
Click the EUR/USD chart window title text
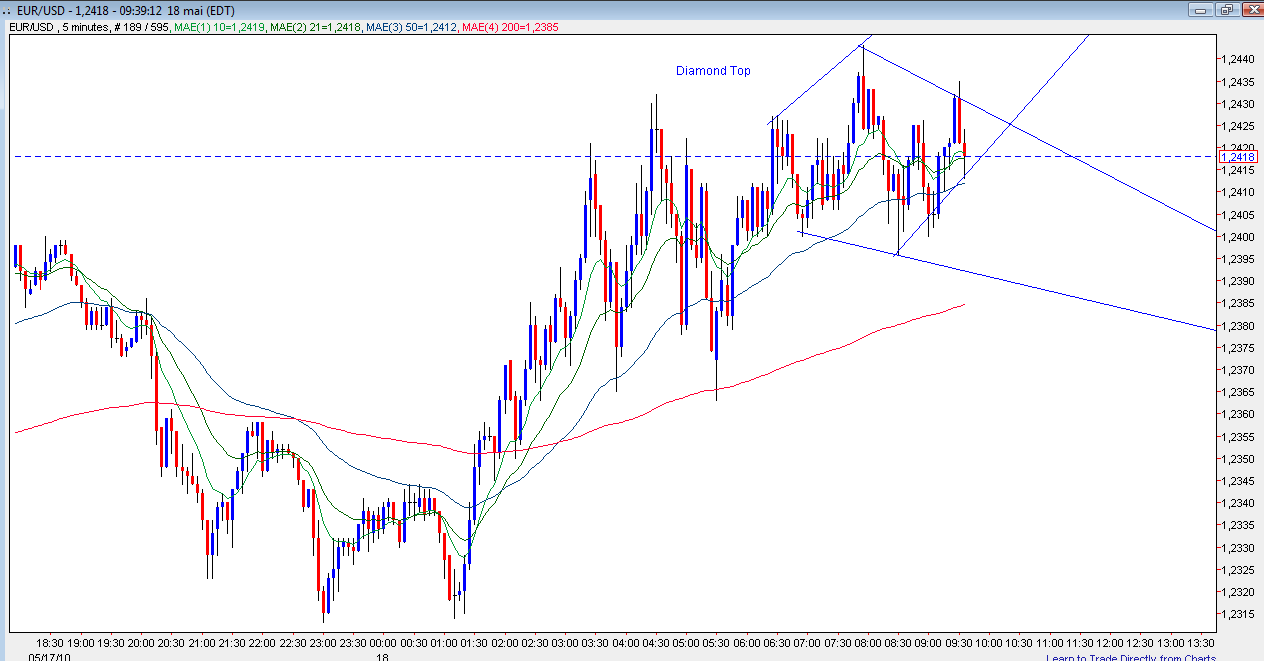tap(128, 11)
